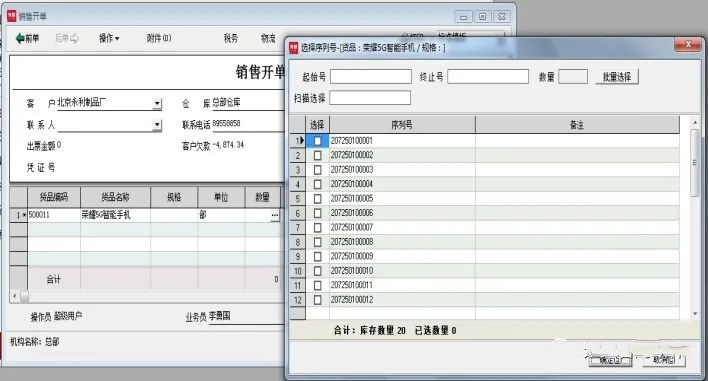Click row 1 current-row indicator arrow
708x381 pixels.
coord(302,141)
